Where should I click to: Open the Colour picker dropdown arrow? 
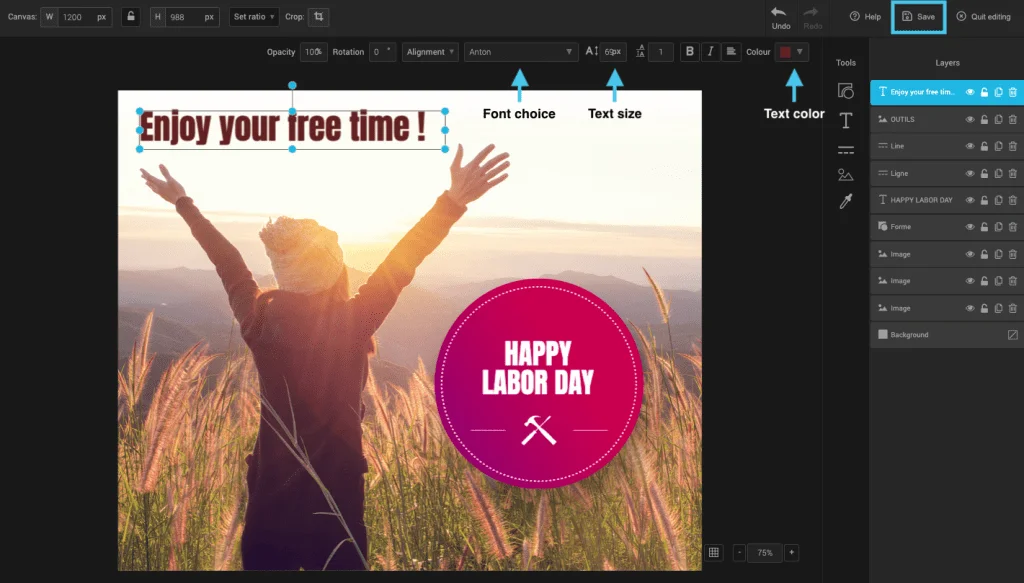[799, 52]
